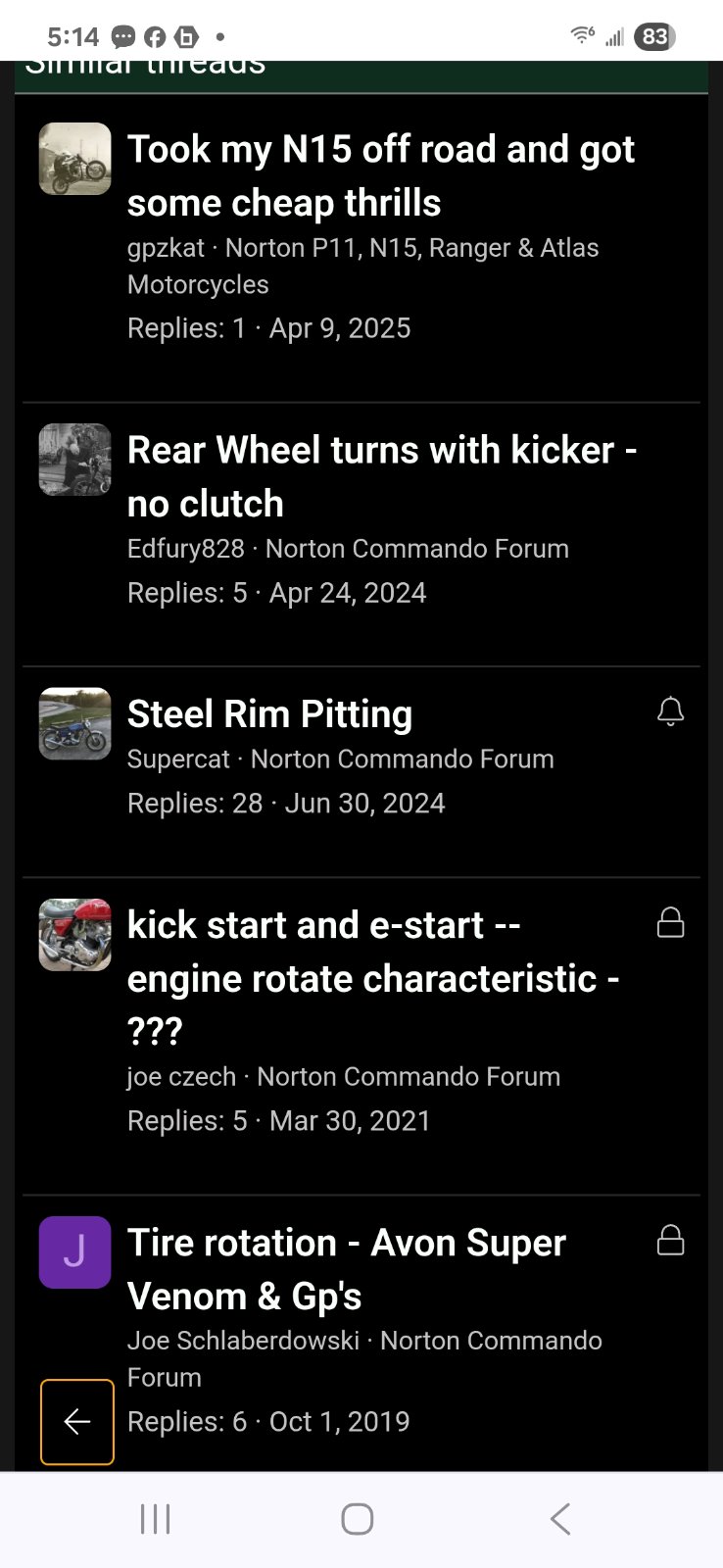Image resolution: width=723 pixels, height=1568 pixels.
Task: Tap the Facebook notification icon in status bar
Action: [155, 37]
